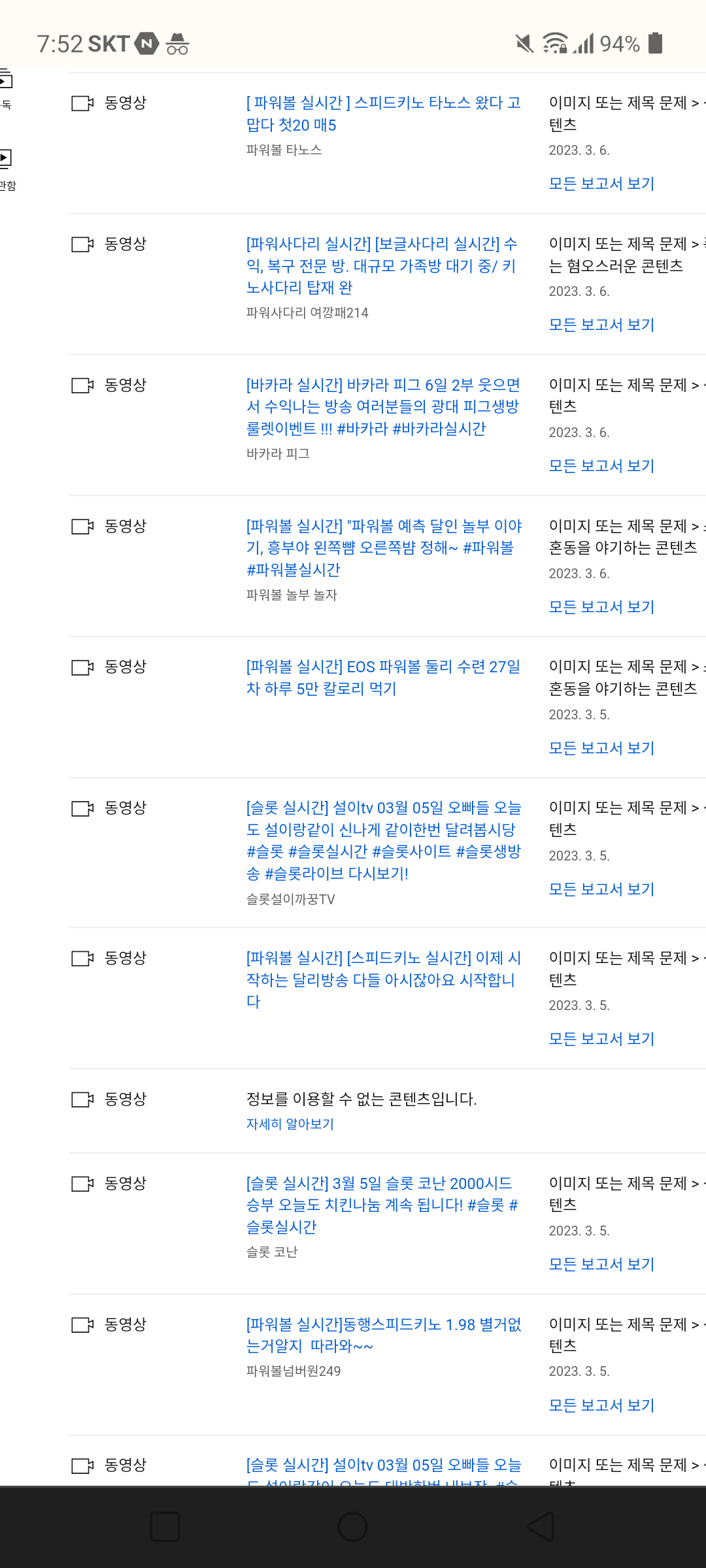Tap Android home navigation button
This screenshot has height=1568, width=706.
(352, 1527)
